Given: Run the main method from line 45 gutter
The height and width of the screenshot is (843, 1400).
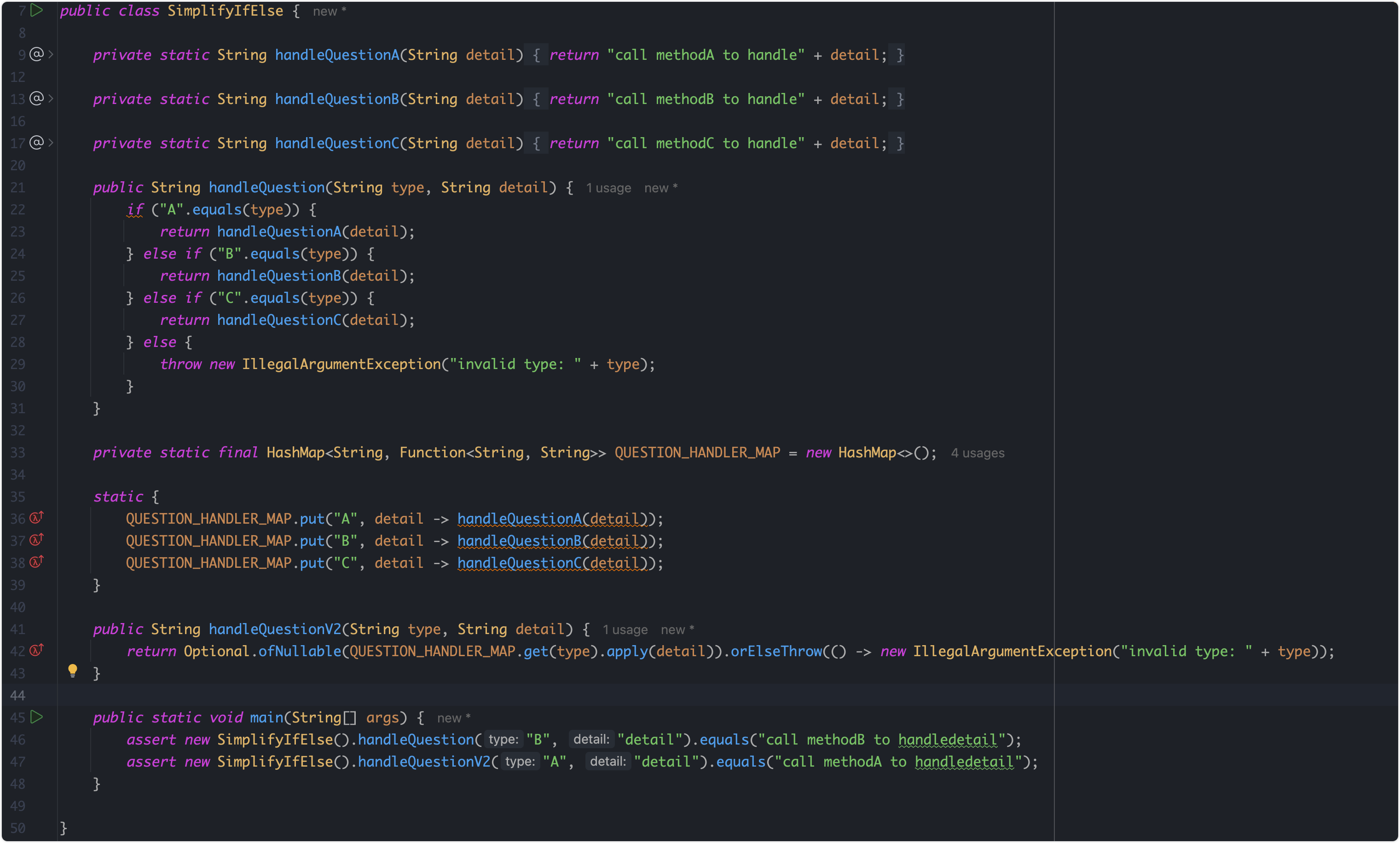Looking at the screenshot, I should pyautogui.click(x=36, y=717).
